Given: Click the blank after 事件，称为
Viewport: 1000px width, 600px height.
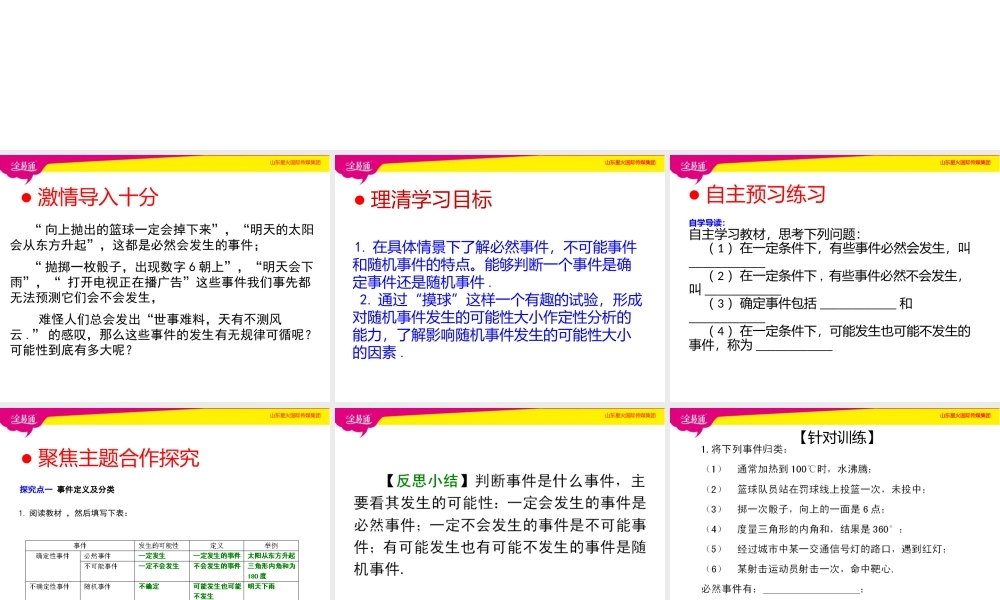Looking at the screenshot, I should click(793, 346).
